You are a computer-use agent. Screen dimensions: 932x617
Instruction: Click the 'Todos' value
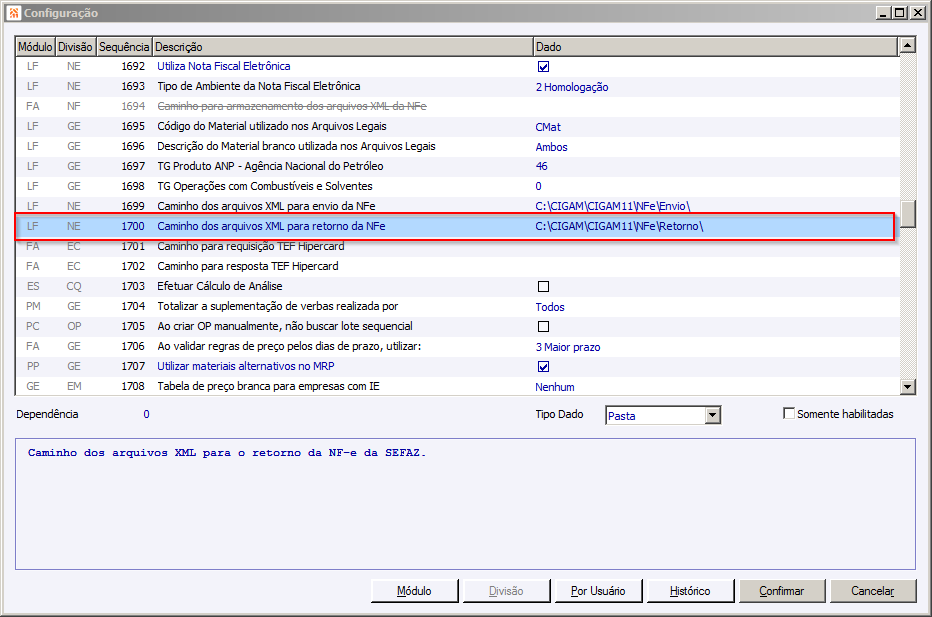[x=550, y=307]
